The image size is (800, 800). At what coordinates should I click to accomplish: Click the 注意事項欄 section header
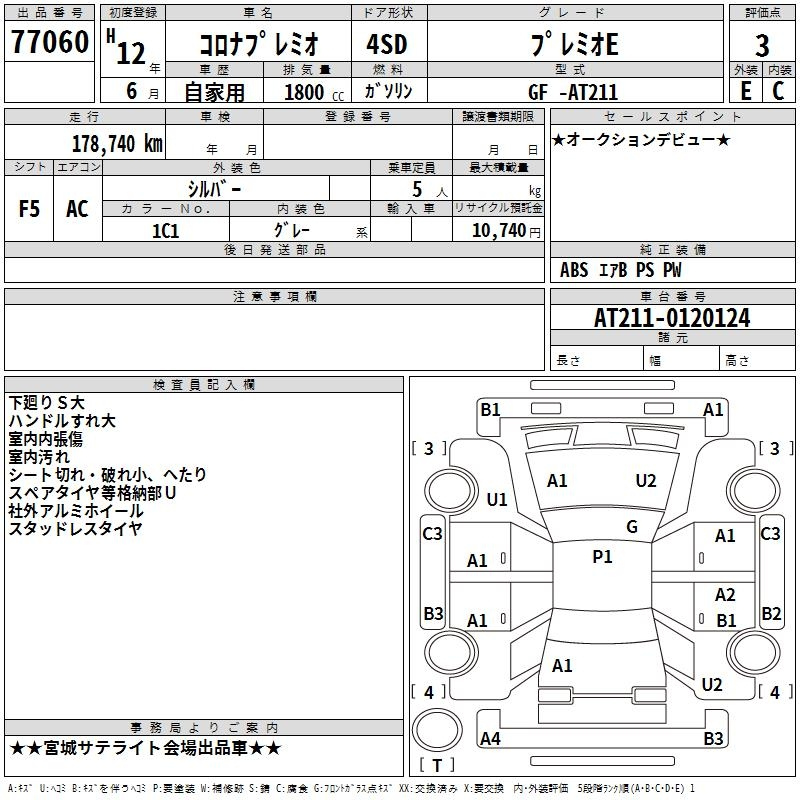275,296
